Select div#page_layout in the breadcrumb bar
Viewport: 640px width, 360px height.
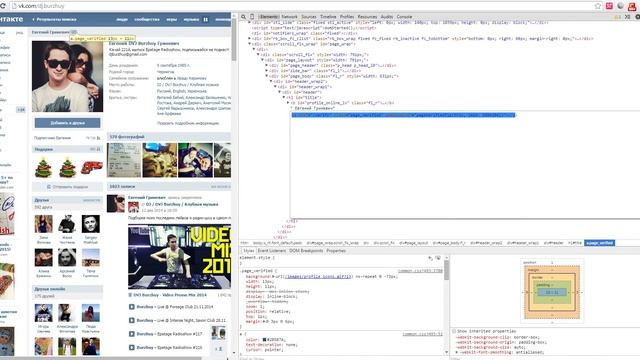click(x=413, y=243)
